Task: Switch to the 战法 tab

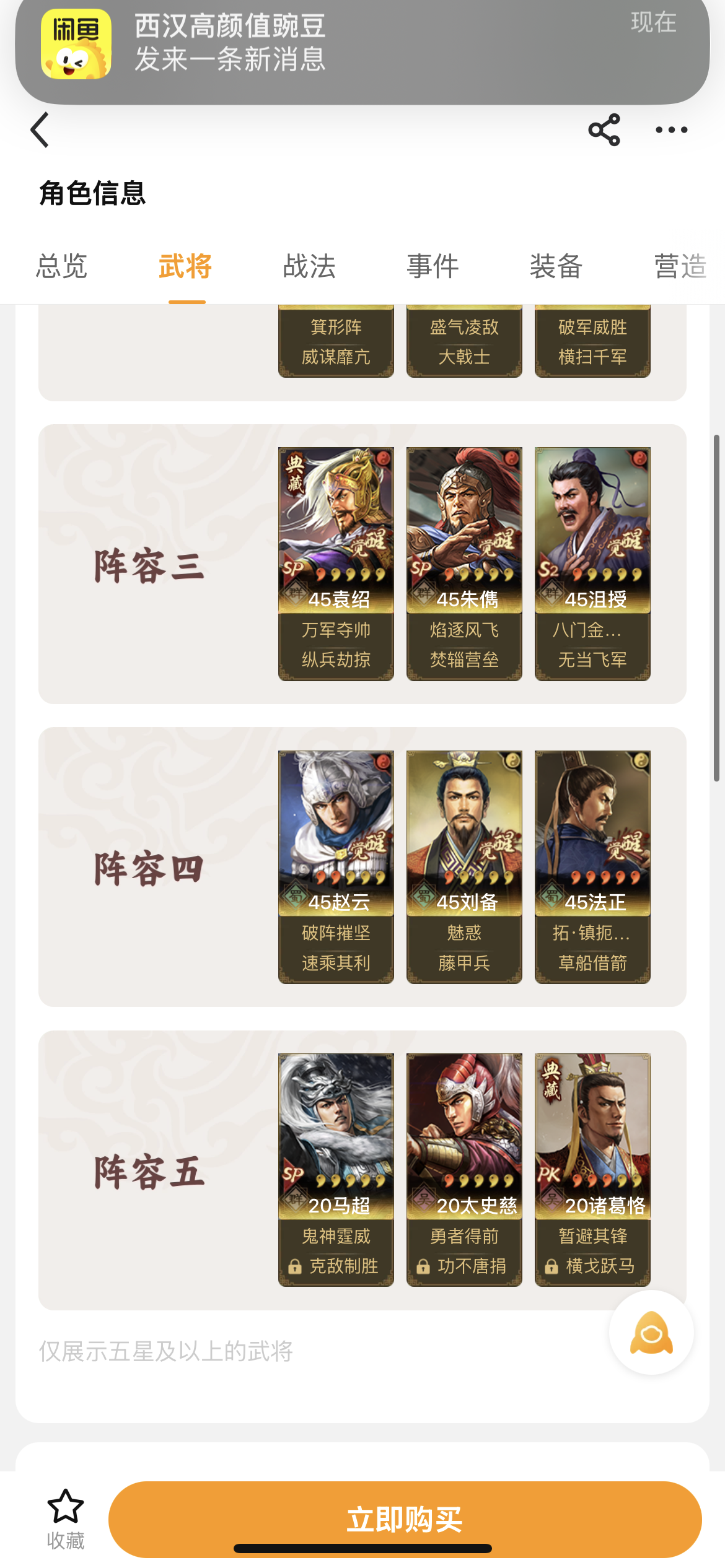Action: [x=309, y=266]
